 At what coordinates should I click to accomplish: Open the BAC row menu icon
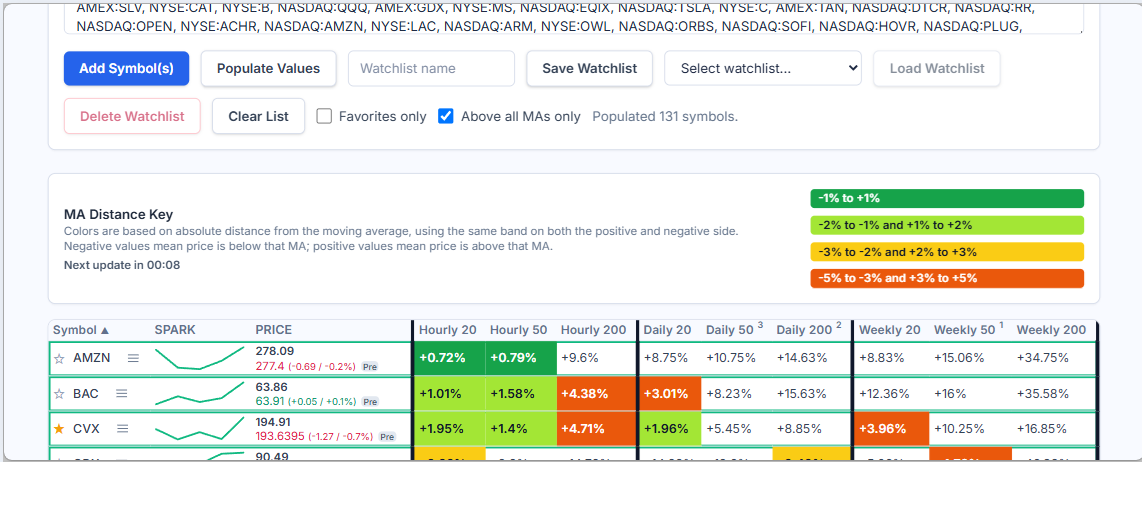tap(122, 393)
